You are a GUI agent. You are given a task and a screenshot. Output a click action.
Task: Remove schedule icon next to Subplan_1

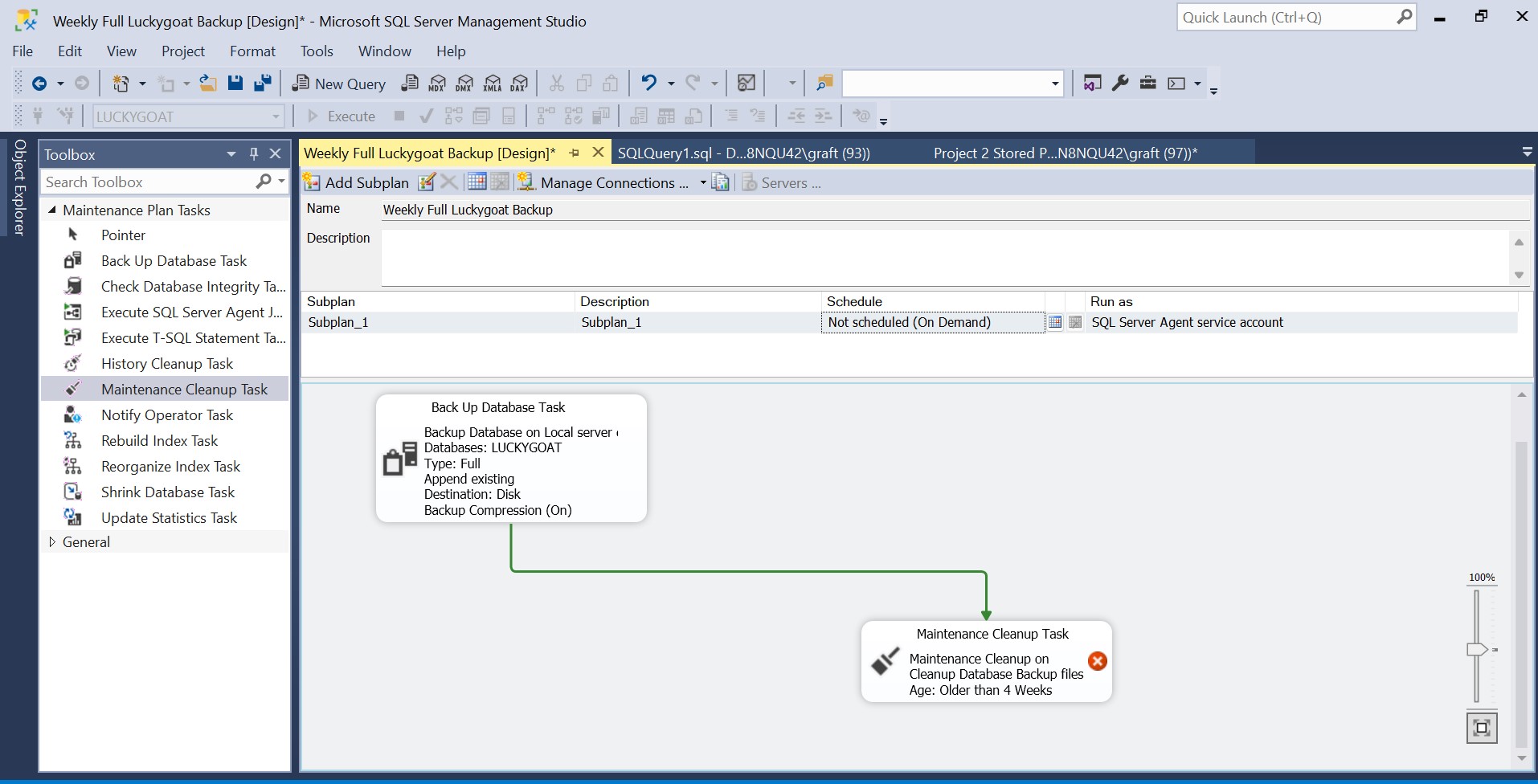1075,322
